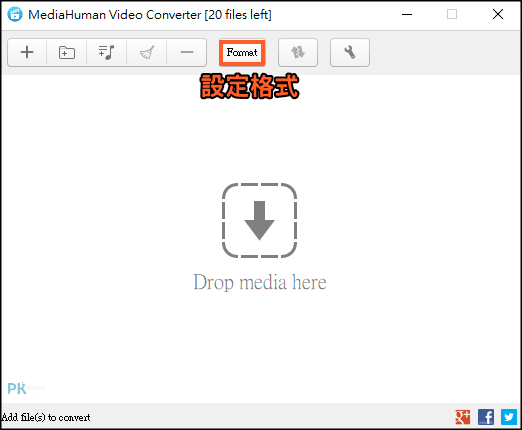Open the Twitter share icon
The image size is (522, 430).
click(x=509, y=417)
